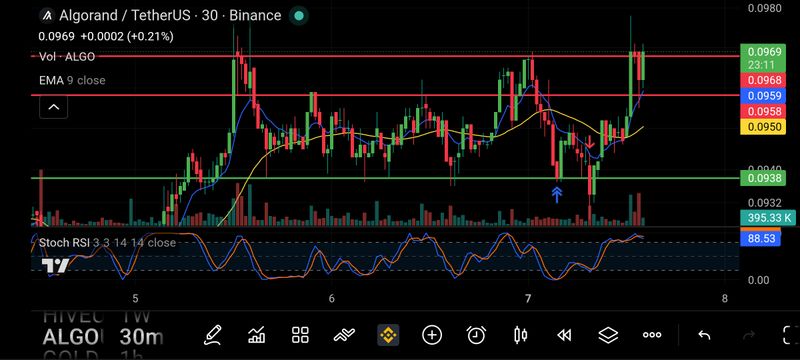The height and width of the screenshot is (360, 800).
Task: Click the date 7 on time axis
Action: pyautogui.click(x=528, y=298)
